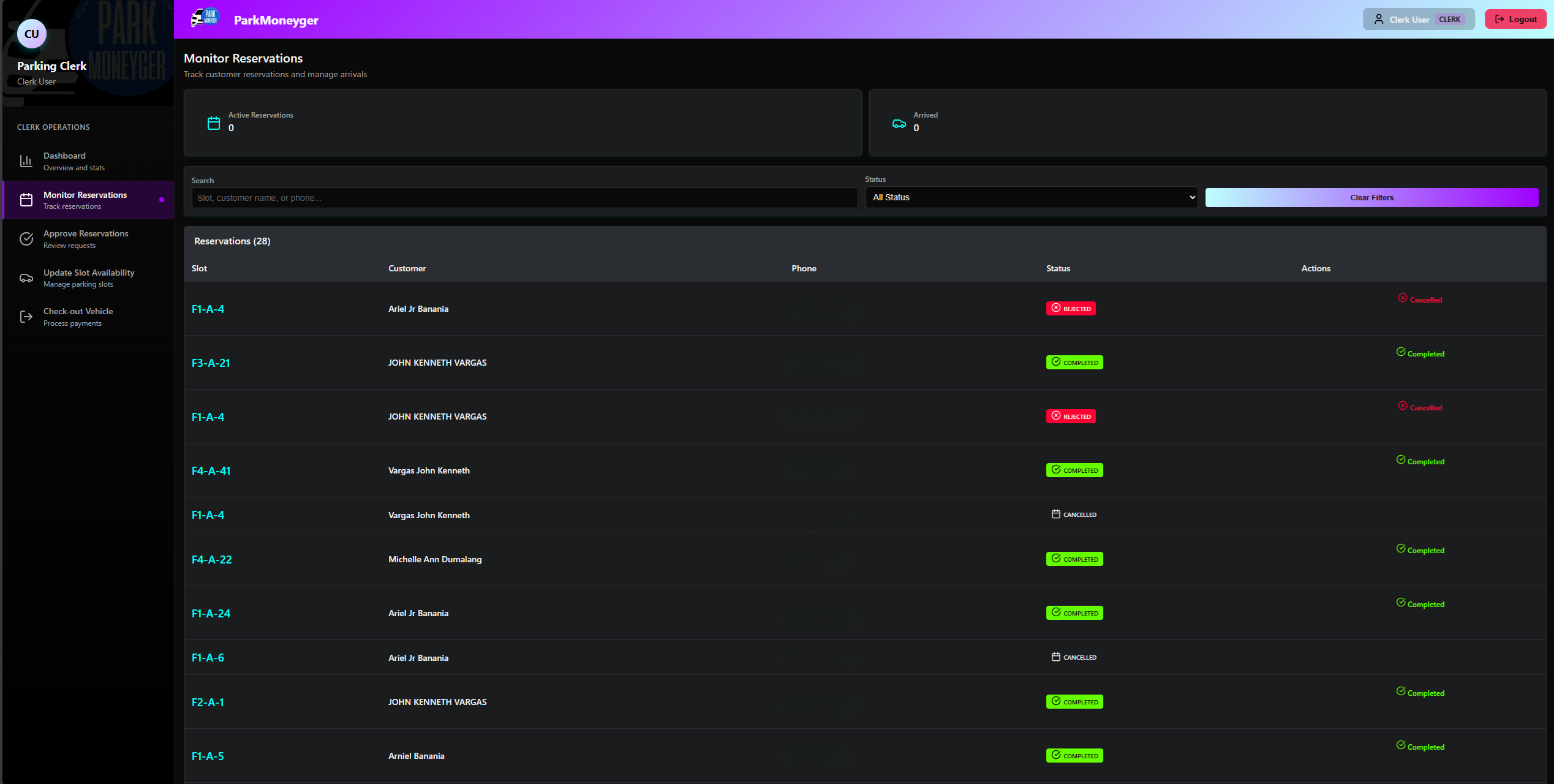This screenshot has width=1554, height=784.
Task: Open Update Slot Availability page
Action: click(x=89, y=278)
